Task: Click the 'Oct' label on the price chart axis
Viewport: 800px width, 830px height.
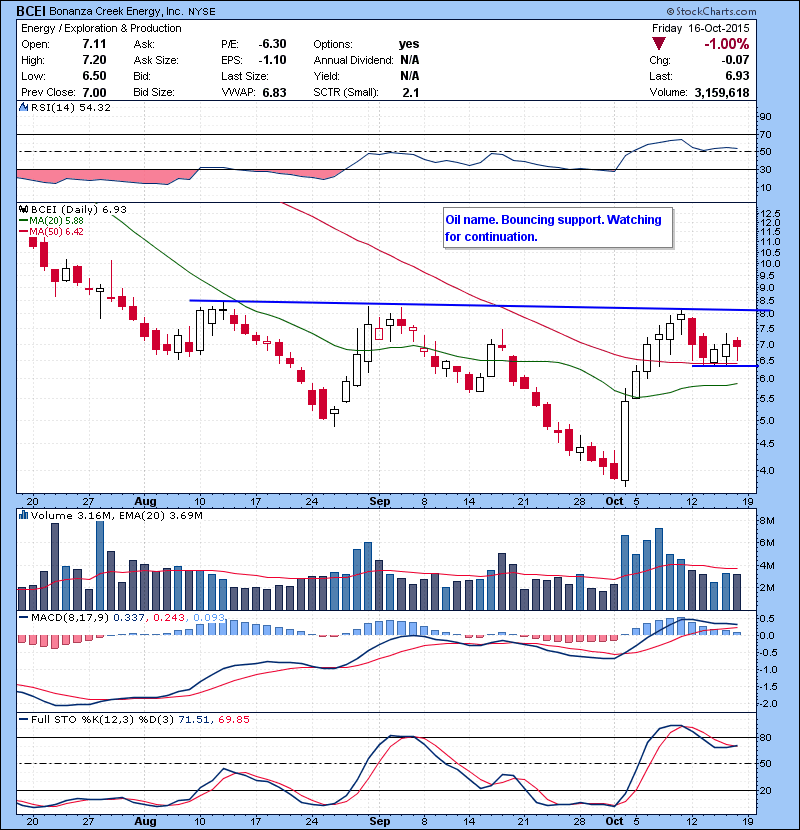Action: [614, 501]
